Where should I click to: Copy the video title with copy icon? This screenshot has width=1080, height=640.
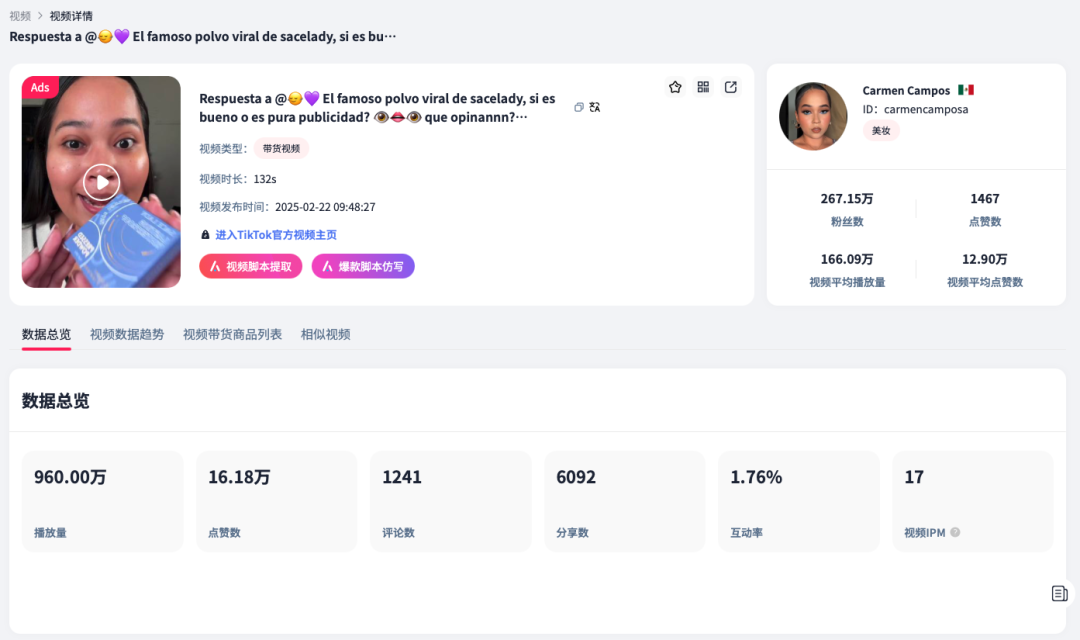click(579, 107)
